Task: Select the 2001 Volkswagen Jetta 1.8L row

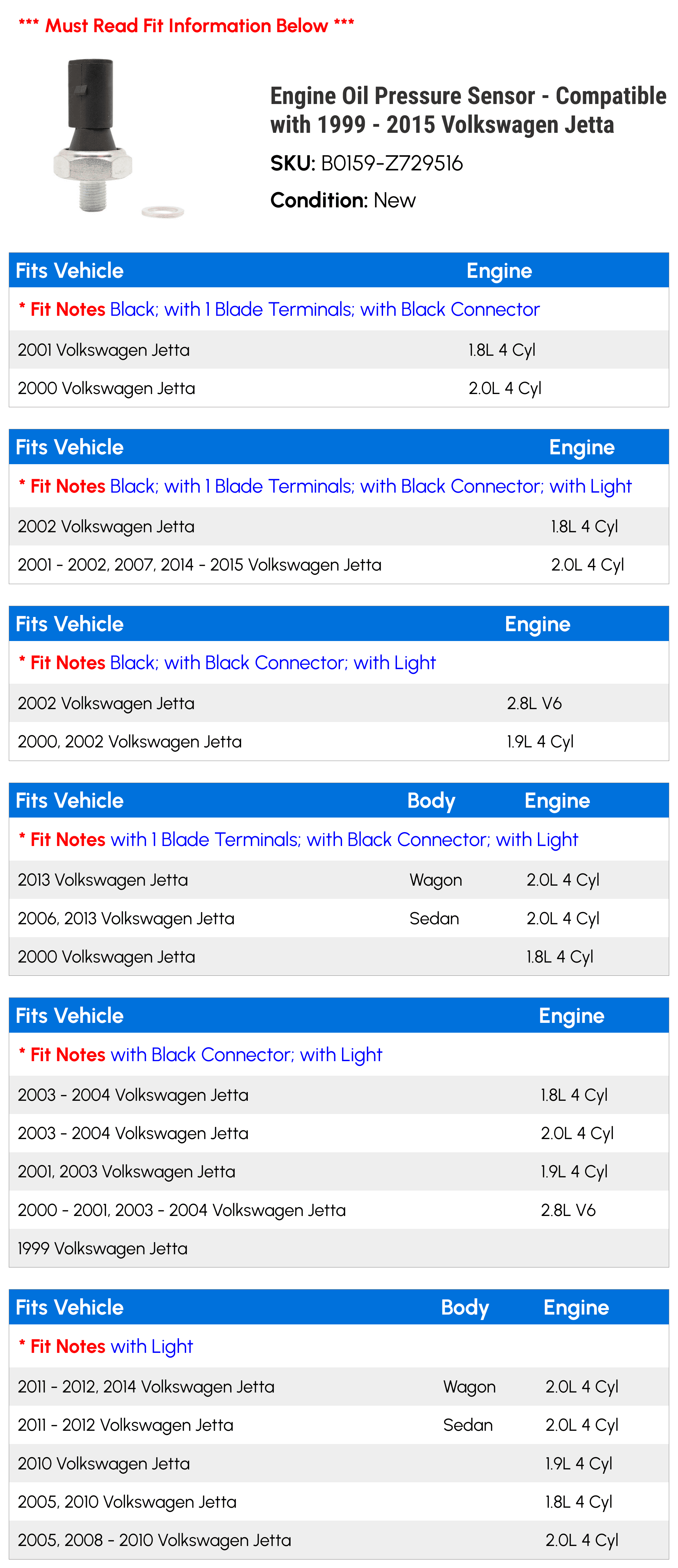Action: (339, 350)
